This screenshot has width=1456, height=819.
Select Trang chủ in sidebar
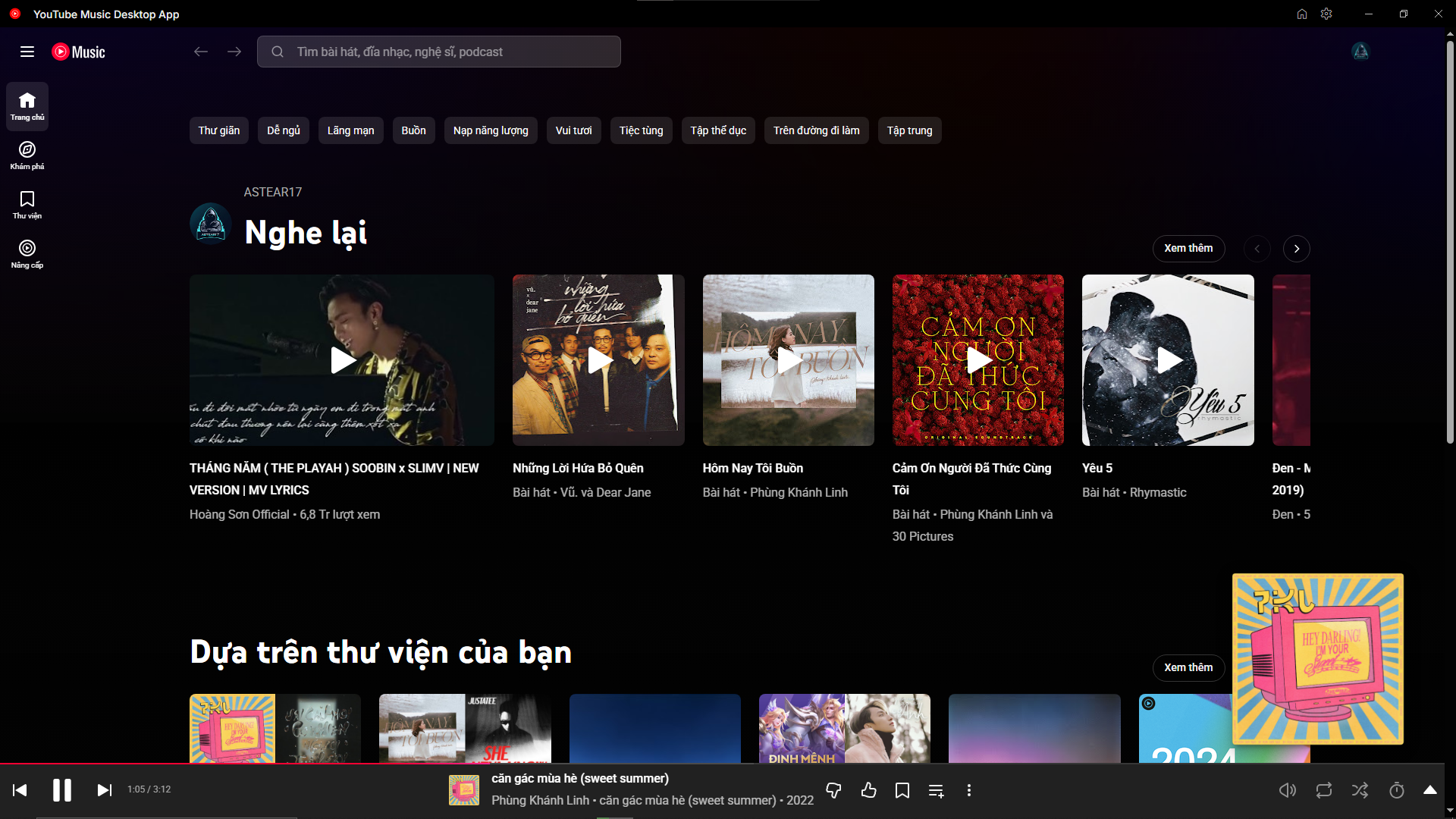[x=27, y=106]
